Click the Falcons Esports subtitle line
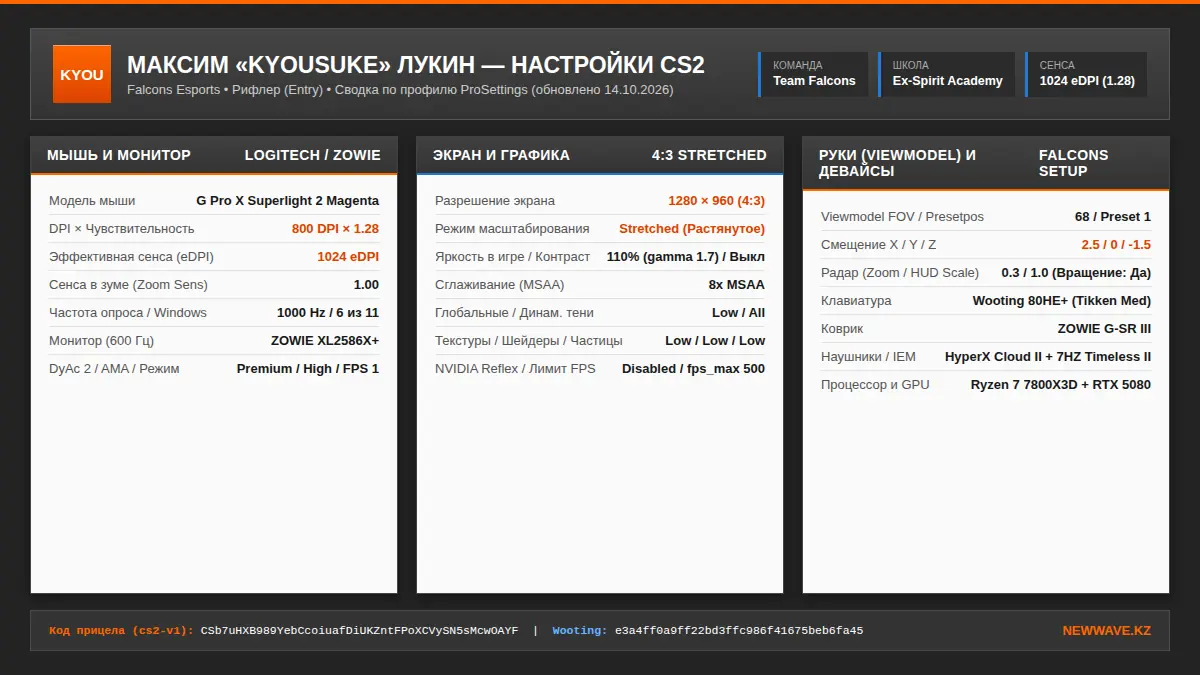This screenshot has height=675, width=1200. (x=400, y=89)
